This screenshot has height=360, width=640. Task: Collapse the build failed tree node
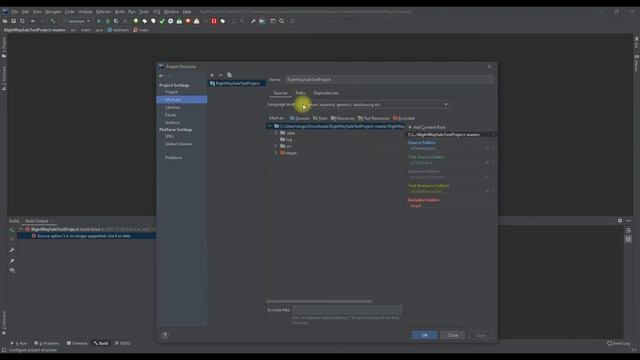coord(21,229)
